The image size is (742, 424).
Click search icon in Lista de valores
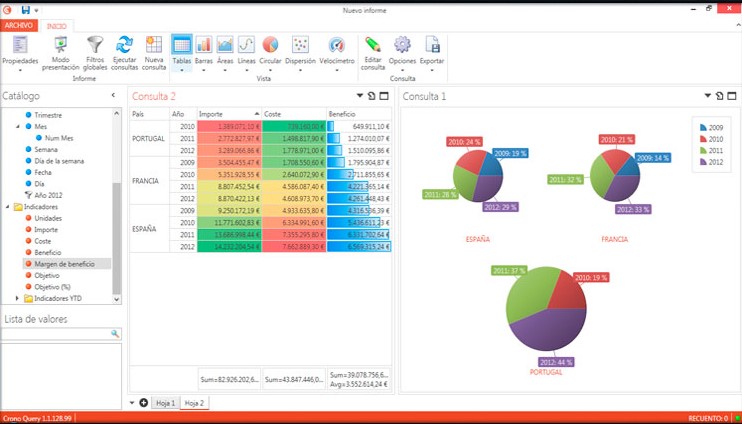click(115, 334)
